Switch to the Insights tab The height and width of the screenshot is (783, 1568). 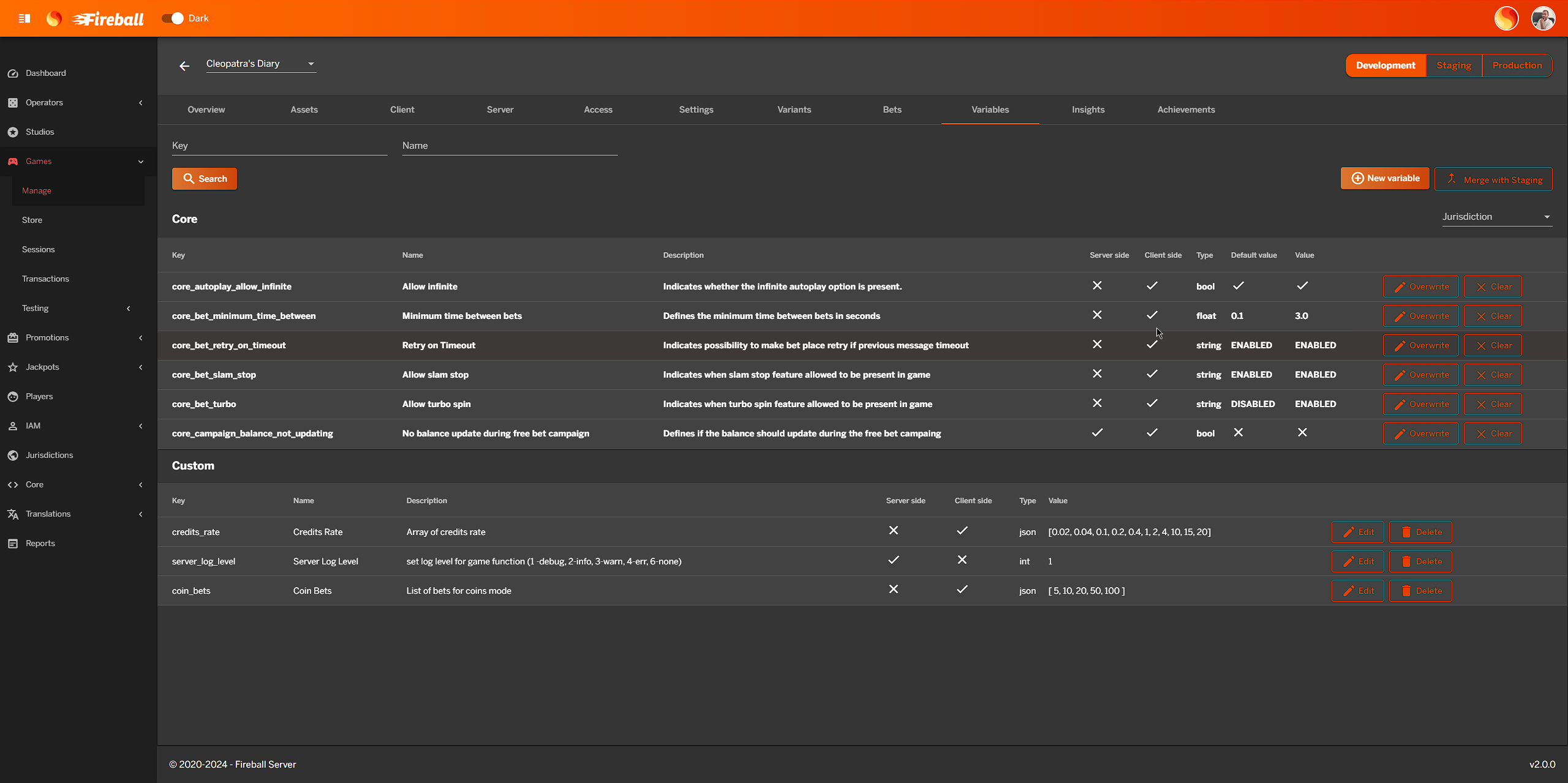[x=1088, y=110]
